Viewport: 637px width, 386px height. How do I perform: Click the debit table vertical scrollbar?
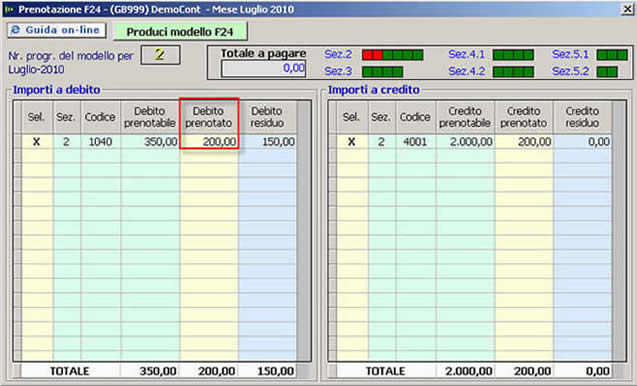point(303,231)
